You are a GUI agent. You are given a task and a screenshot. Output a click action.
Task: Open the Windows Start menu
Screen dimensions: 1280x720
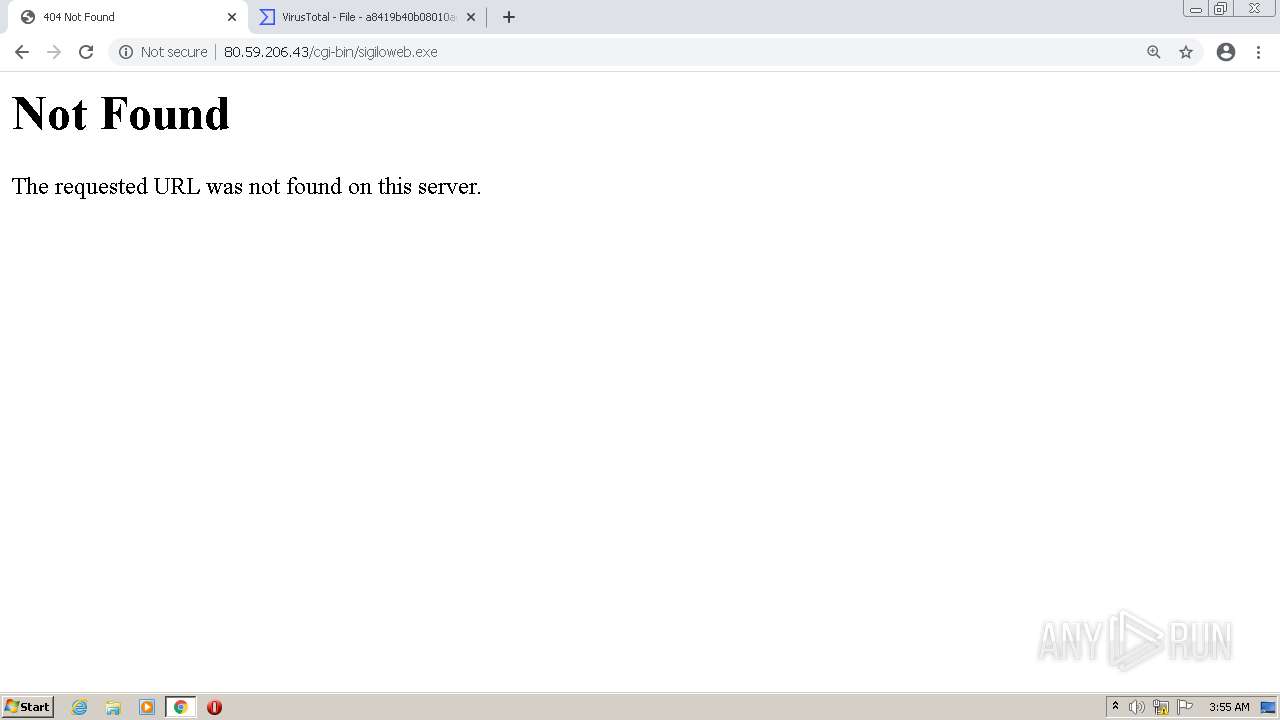coord(27,707)
